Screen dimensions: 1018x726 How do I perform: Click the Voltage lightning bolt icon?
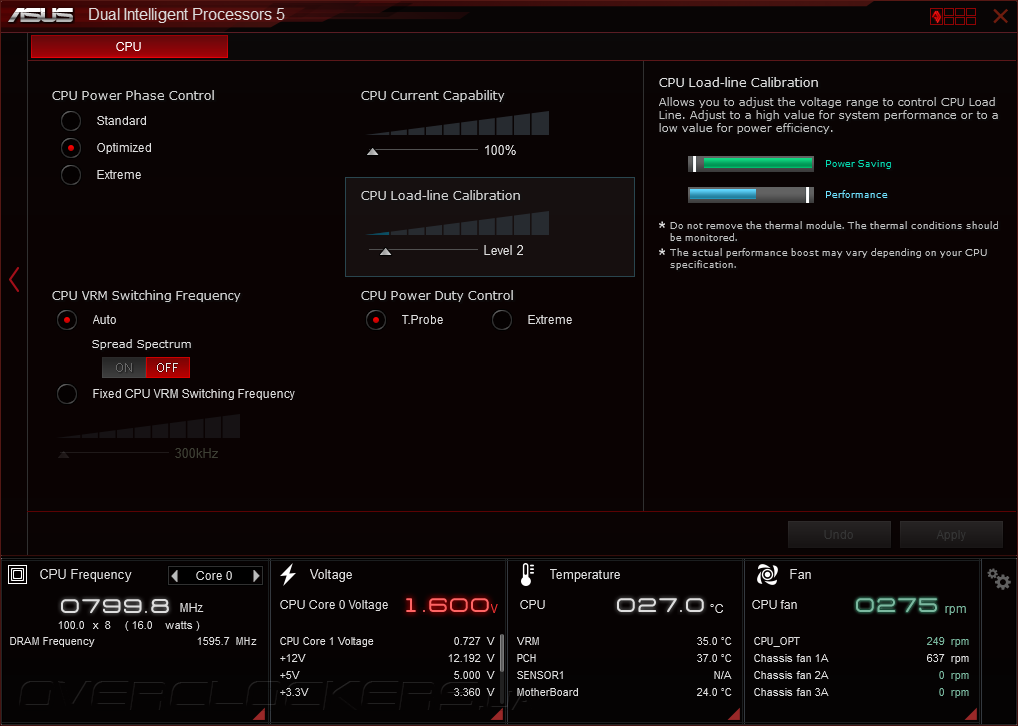click(288, 574)
